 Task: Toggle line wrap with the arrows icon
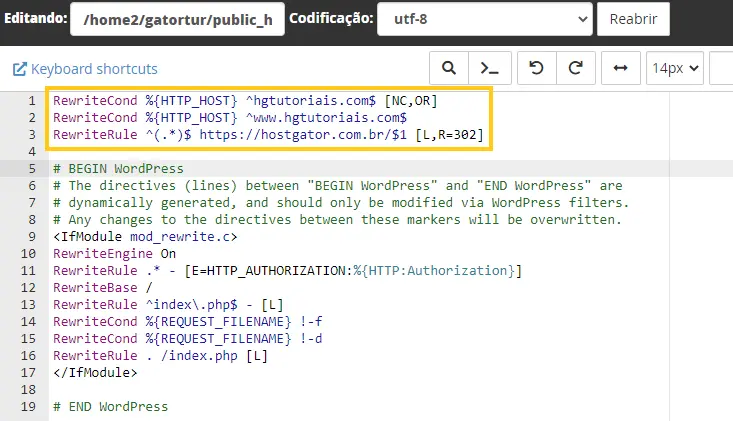pyautogui.click(x=620, y=68)
